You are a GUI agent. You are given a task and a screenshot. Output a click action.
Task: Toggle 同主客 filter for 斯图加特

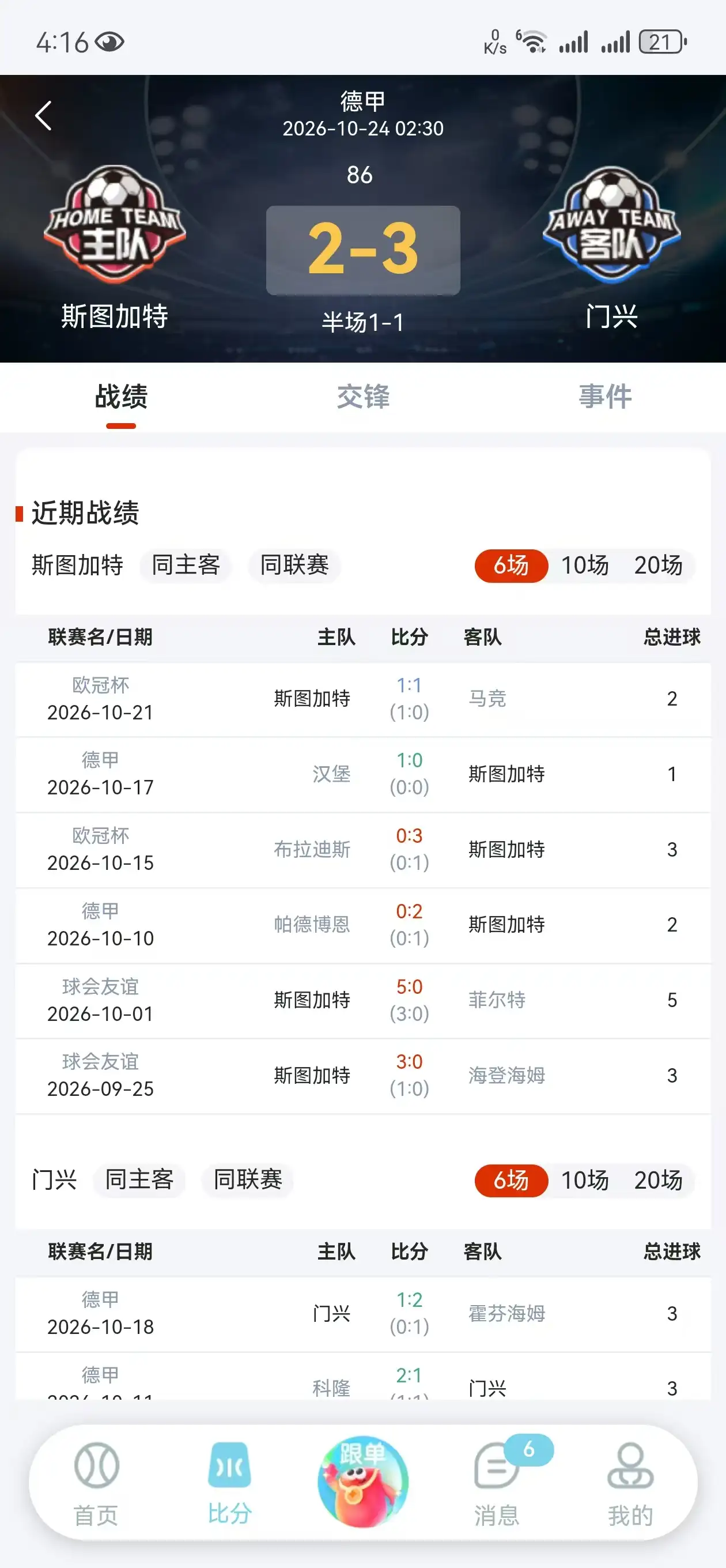pos(186,566)
